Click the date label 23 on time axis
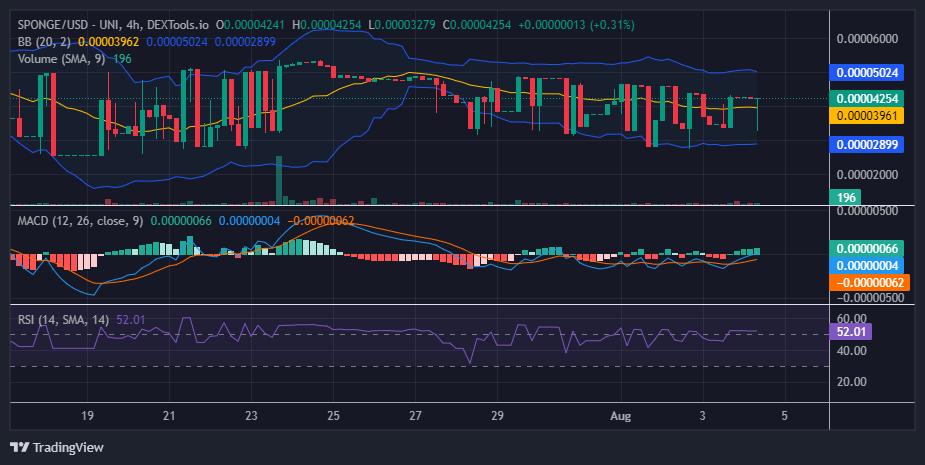Image resolution: width=925 pixels, height=465 pixels. (x=251, y=415)
